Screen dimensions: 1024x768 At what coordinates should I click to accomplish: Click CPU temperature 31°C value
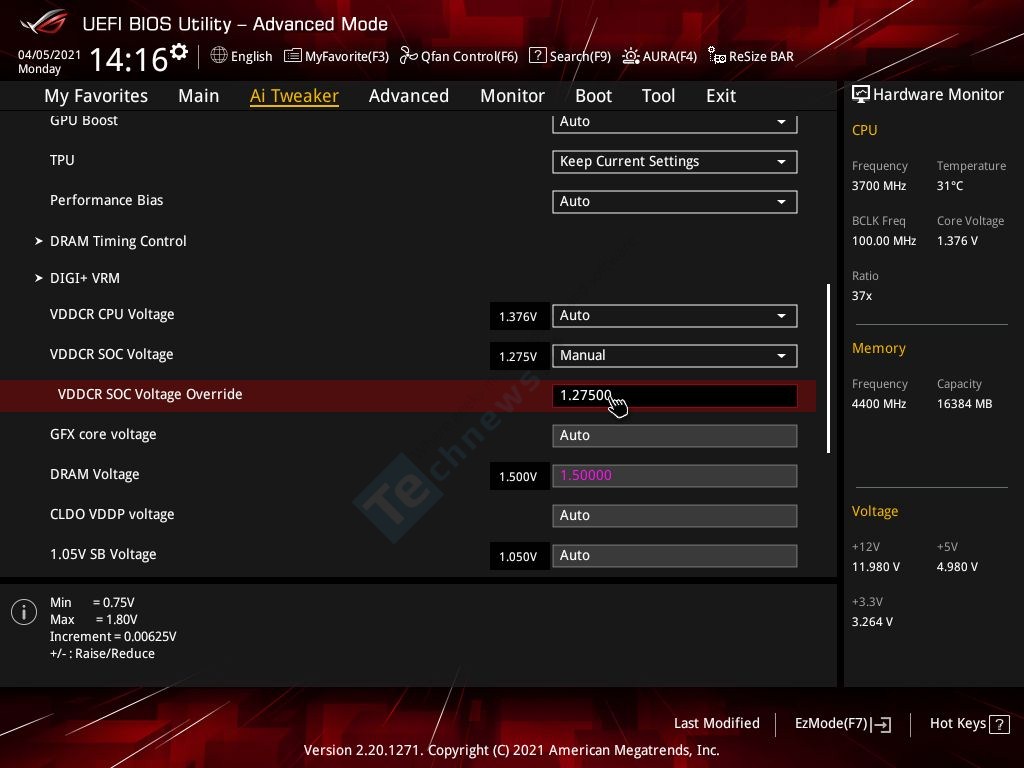[950, 186]
